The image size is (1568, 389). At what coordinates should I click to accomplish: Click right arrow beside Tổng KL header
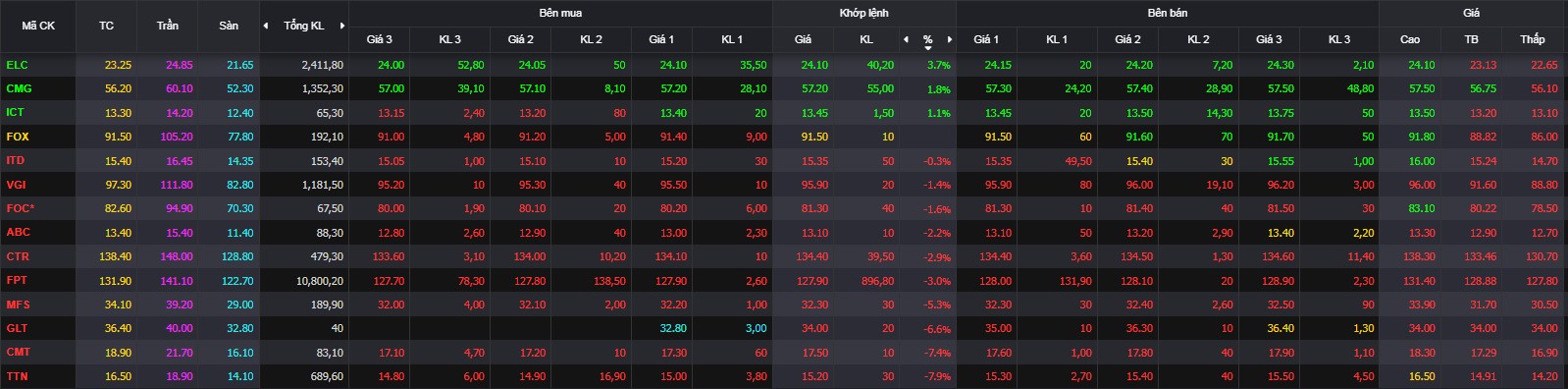pyautogui.click(x=341, y=26)
